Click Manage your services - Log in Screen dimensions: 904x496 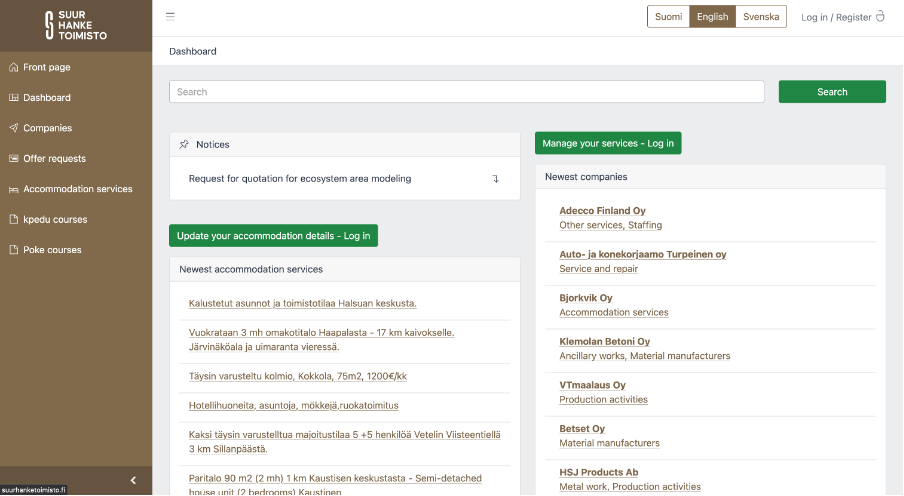pyautogui.click(x=608, y=143)
